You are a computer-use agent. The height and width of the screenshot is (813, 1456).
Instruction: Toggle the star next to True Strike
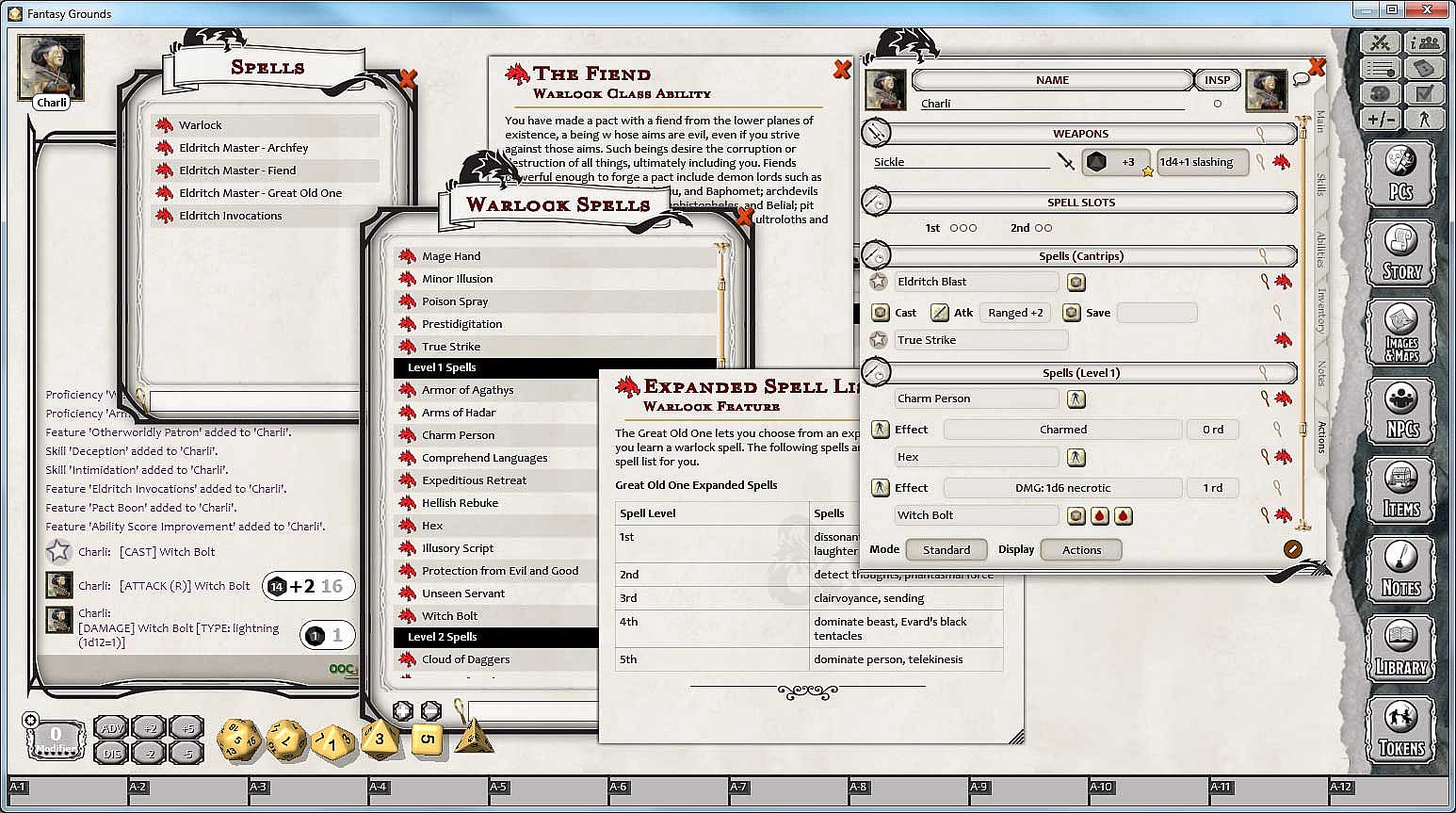[x=879, y=340]
